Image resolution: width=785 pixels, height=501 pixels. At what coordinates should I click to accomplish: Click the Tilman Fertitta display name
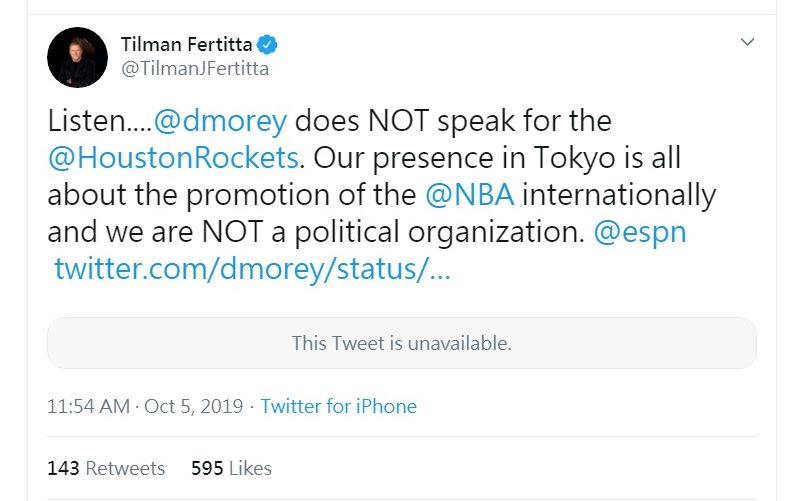[186, 44]
